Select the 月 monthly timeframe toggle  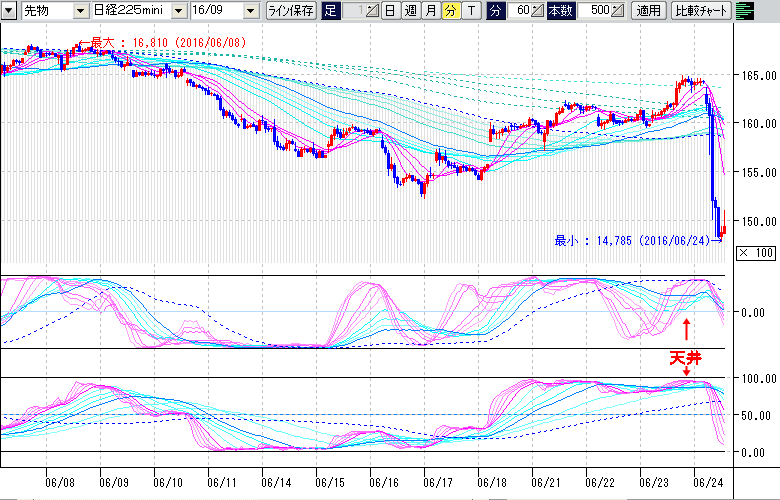[x=431, y=10]
